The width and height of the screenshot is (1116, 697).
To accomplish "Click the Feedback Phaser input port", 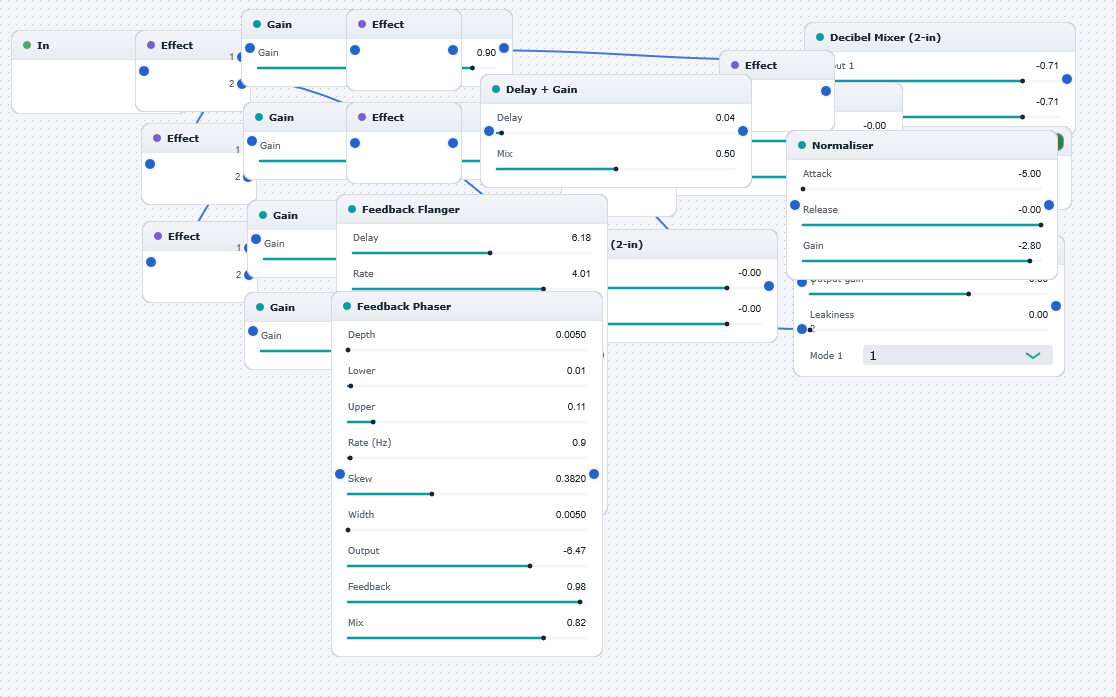I will click(339, 474).
